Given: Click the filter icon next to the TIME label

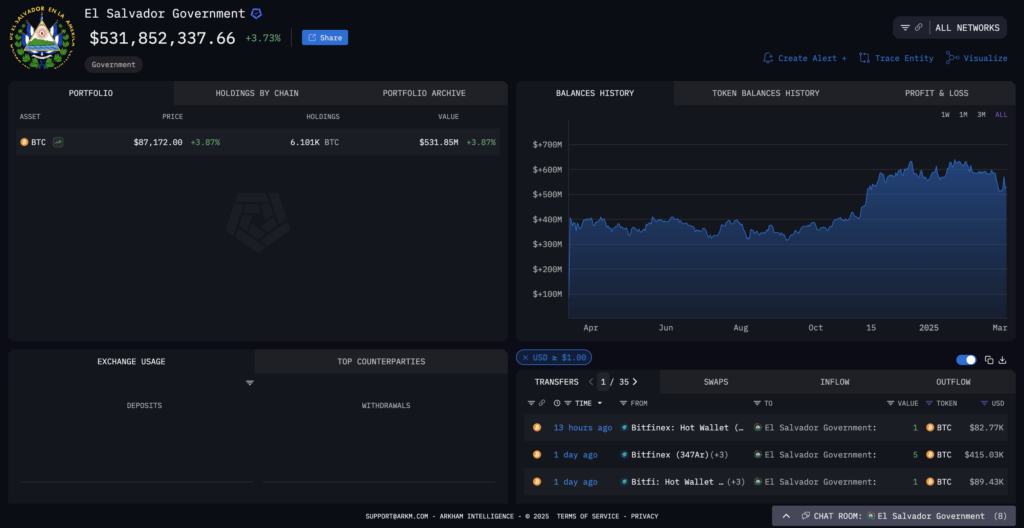Looking at the screenshot, I should pos(568,403).
